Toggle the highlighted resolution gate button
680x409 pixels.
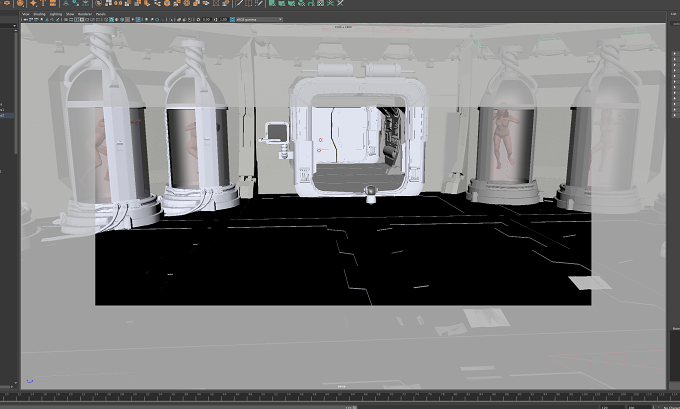click(76, 20)
